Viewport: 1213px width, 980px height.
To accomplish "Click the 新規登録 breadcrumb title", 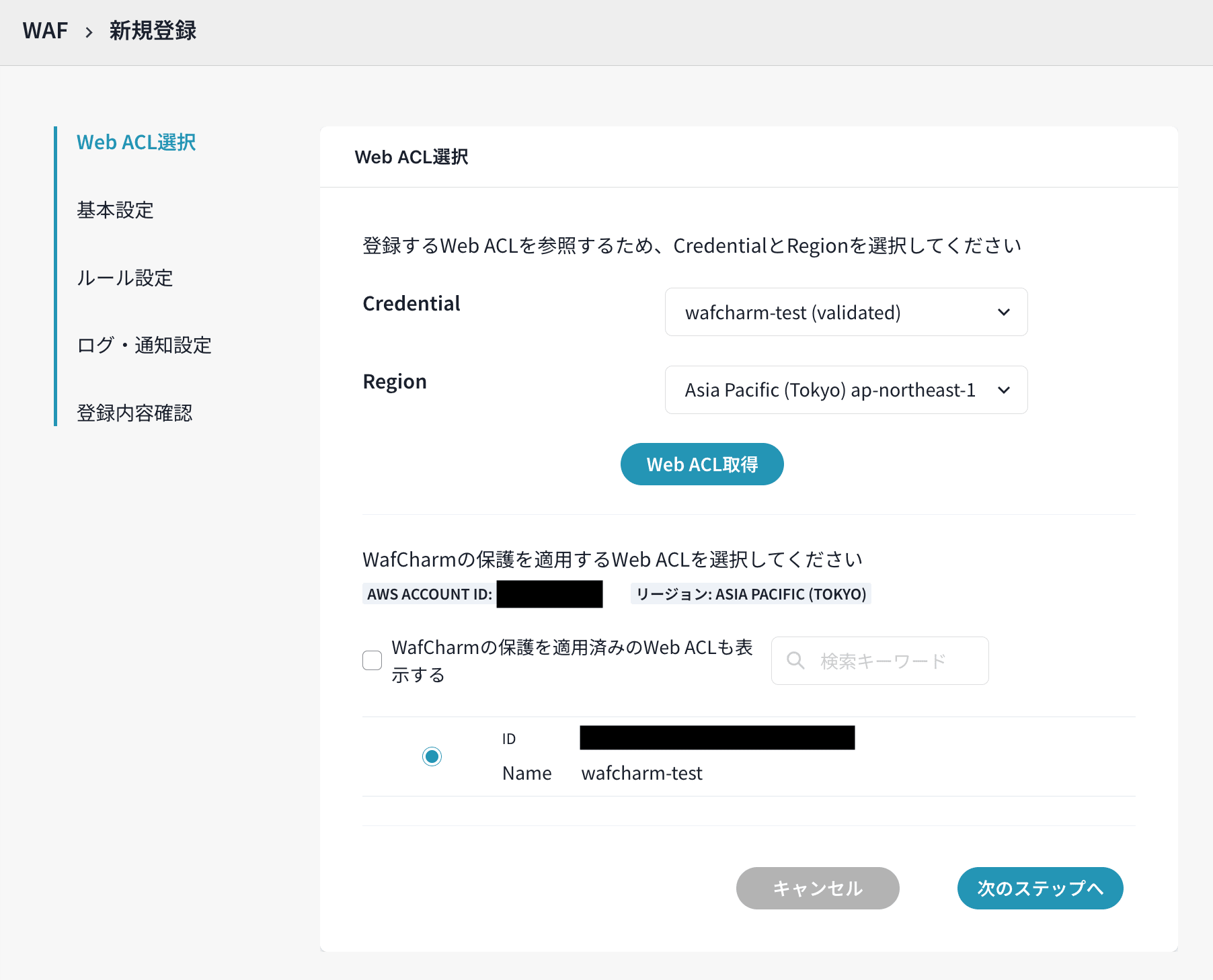I will [x=153, y=31].
